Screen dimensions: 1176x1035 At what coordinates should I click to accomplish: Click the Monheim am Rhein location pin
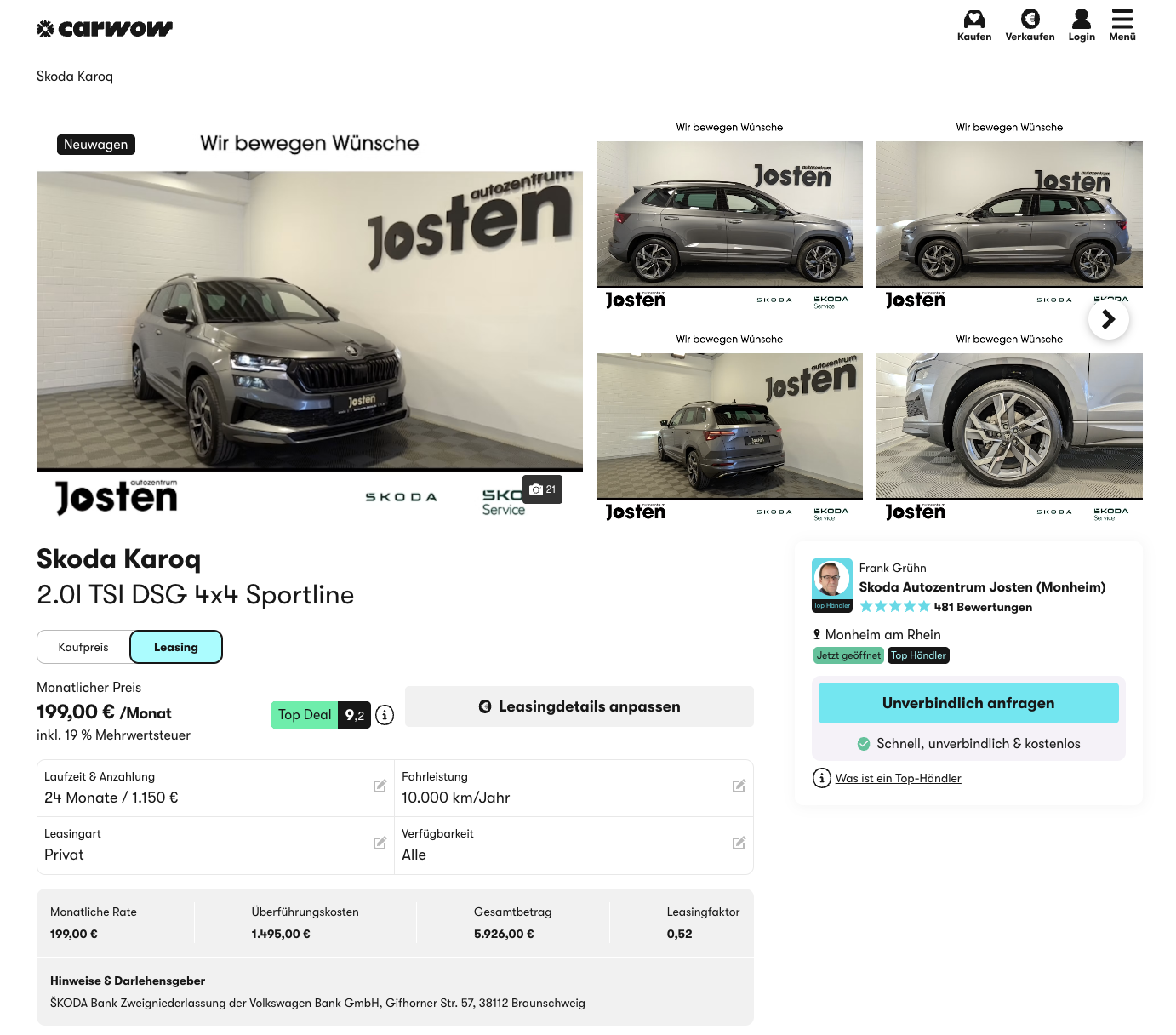tap(817, 634)
